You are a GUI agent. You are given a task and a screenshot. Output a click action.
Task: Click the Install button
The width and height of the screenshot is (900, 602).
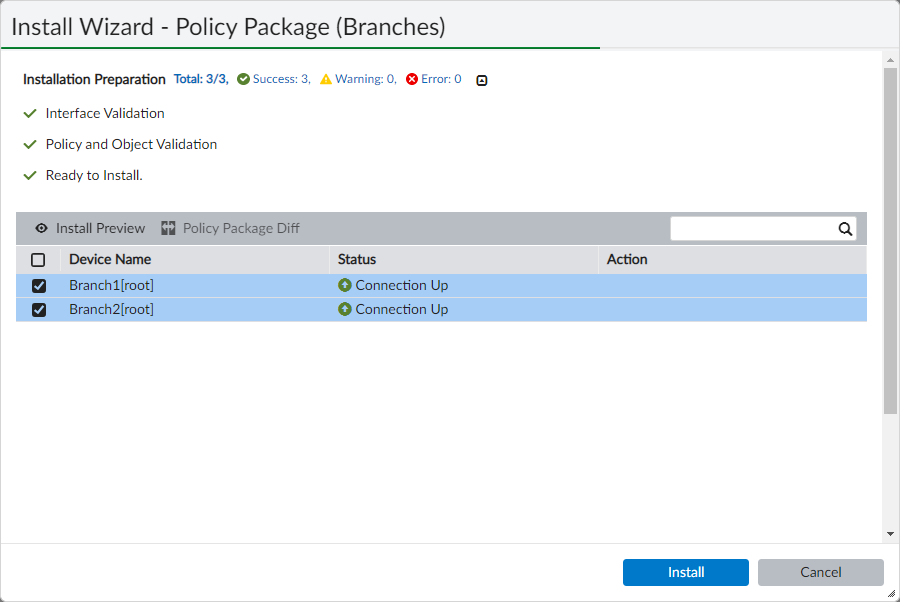[x=685, y=572]
